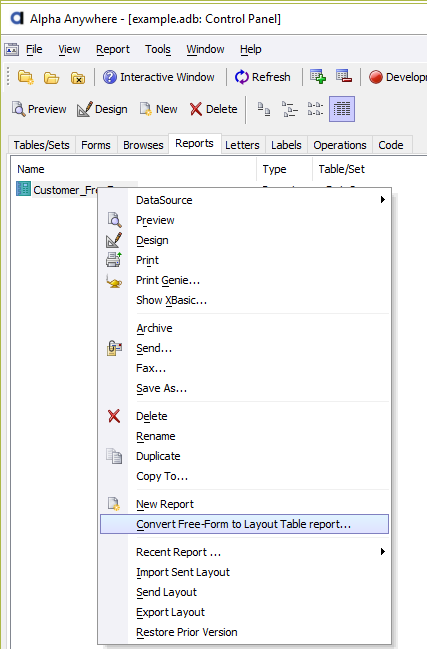The height and width of the screenshot is (649, 427).
Task: Choose Copy To... in context menu
Action: pos(244,476)
